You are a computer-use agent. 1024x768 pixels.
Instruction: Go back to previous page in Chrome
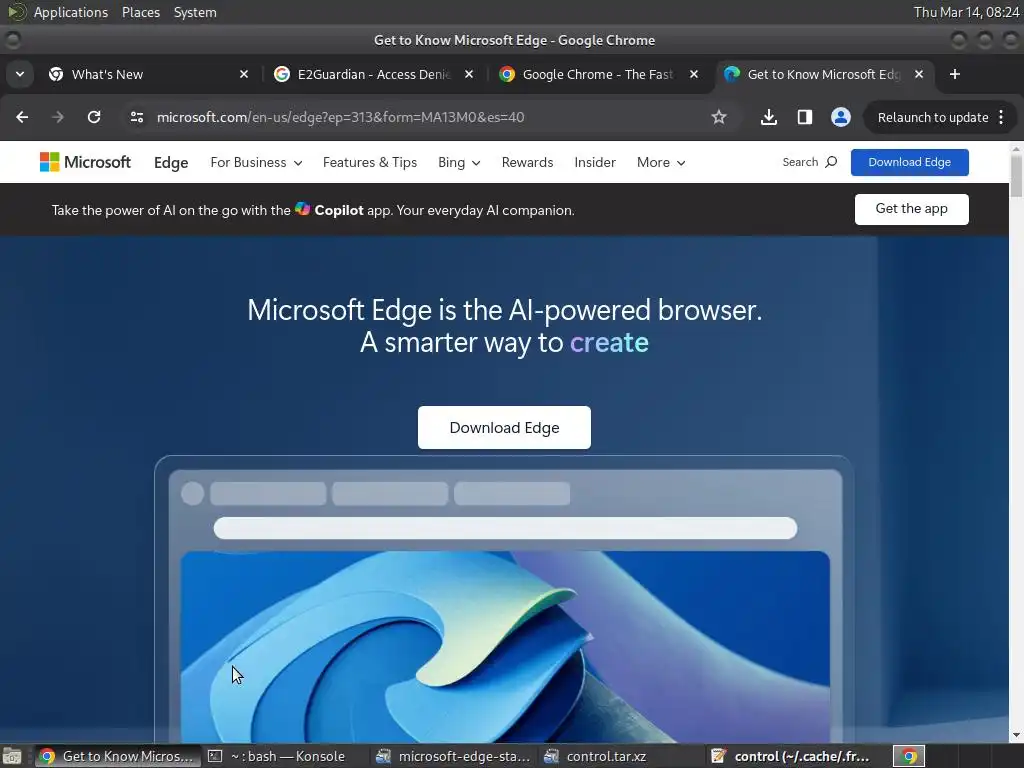click(22, 117)
